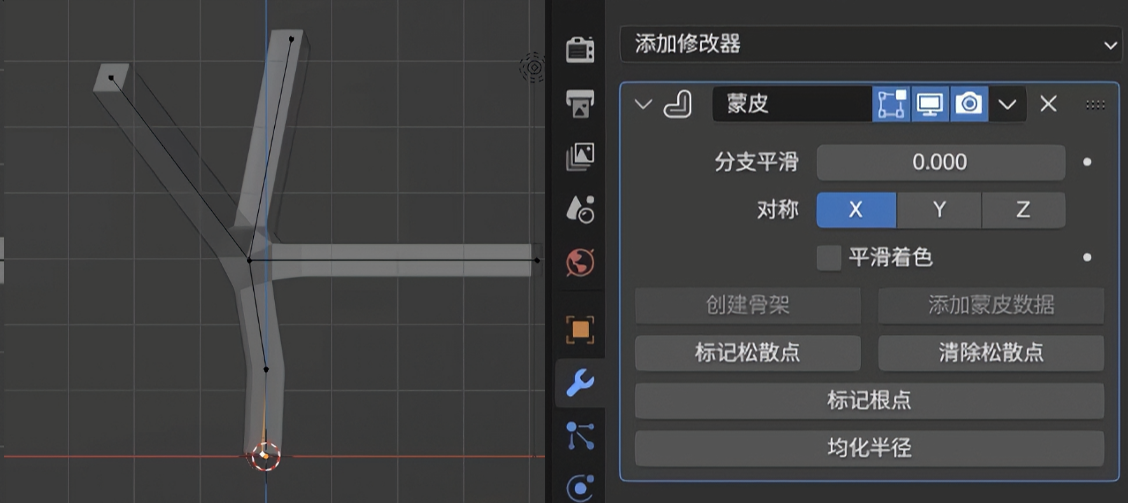The height and width of the screenshot is (503, 1128).
Task: Animate 分支平滑 property dot
Action: tap(1087, 162)
